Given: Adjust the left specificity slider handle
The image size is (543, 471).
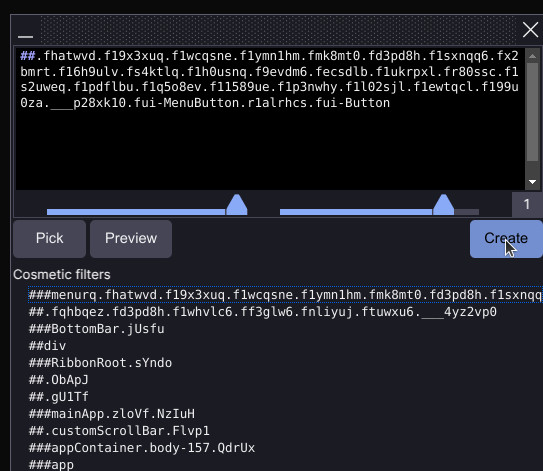Looking at the screenshot, I should (237, 205).
